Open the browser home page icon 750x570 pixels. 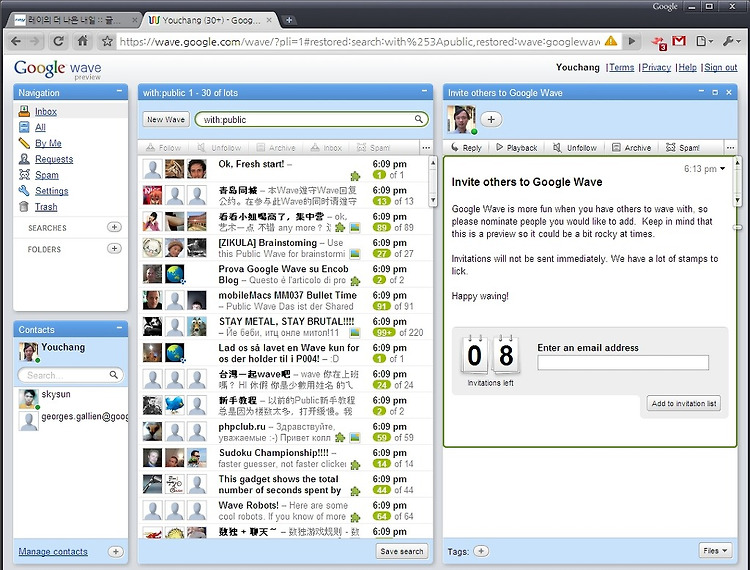(x=83, y=41)
